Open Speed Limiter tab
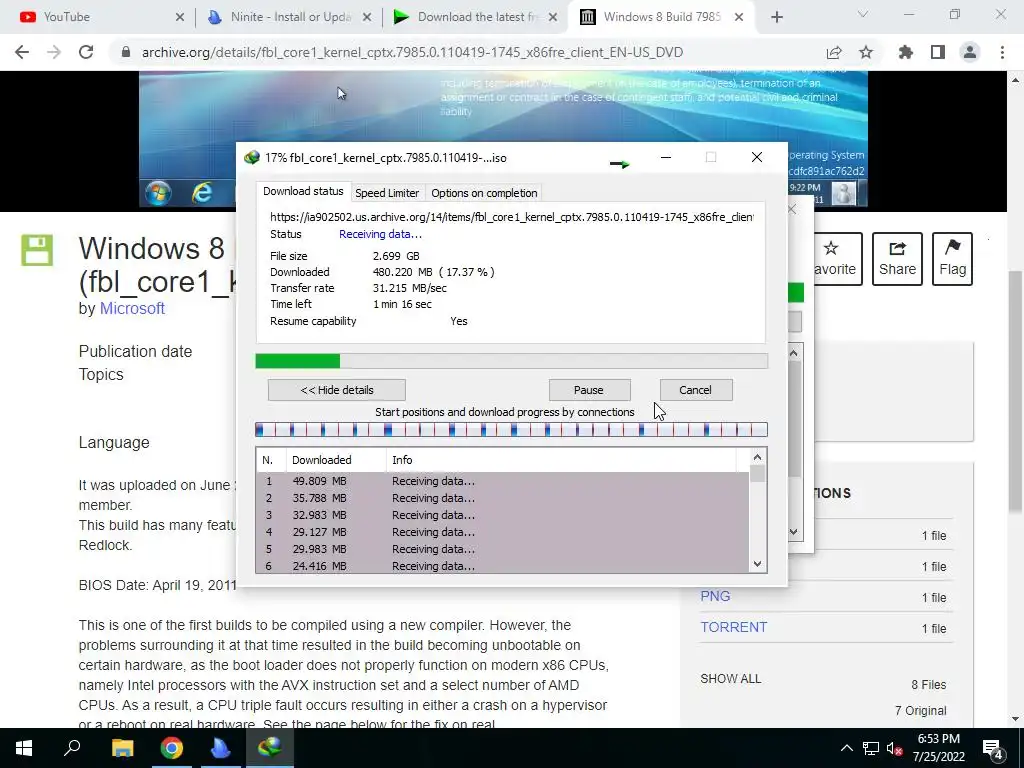1024x768 pixels. 387,193
